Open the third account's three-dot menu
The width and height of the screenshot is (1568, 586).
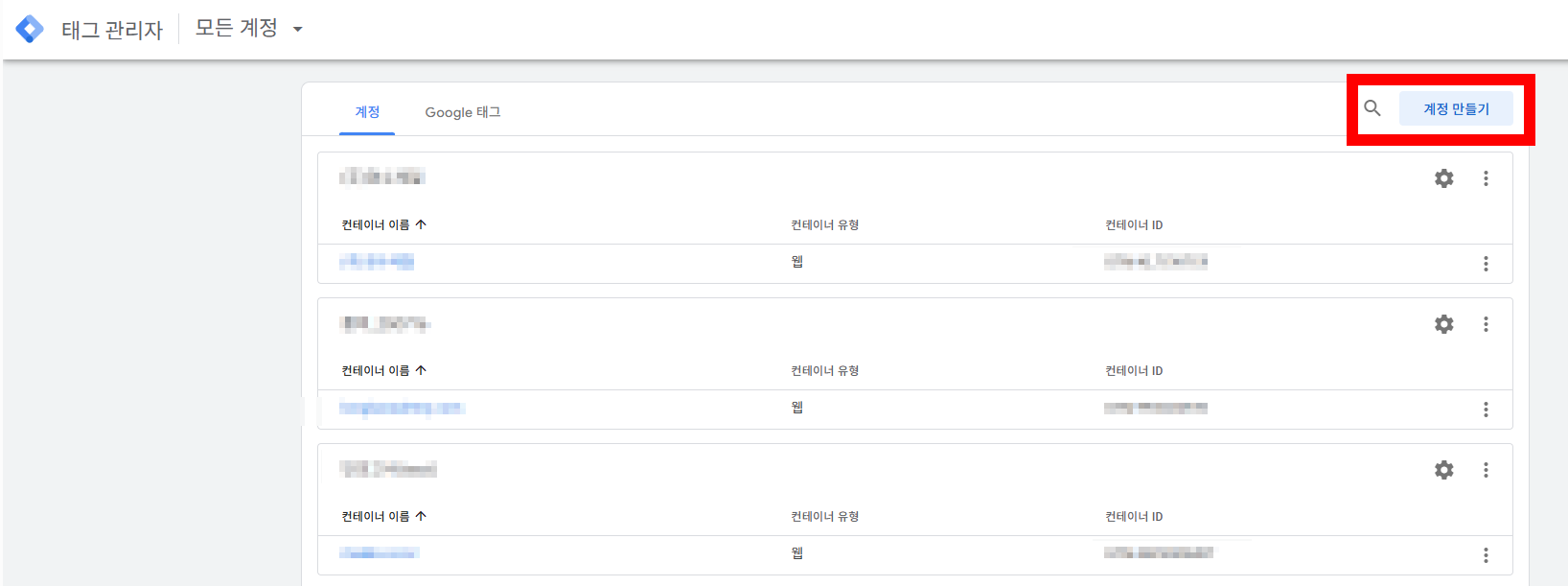coord(1487,470)
